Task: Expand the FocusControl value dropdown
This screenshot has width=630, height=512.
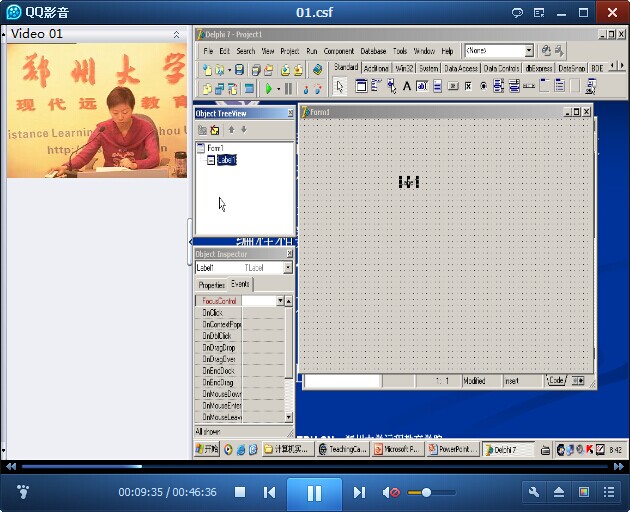Action: pos(280,301)
